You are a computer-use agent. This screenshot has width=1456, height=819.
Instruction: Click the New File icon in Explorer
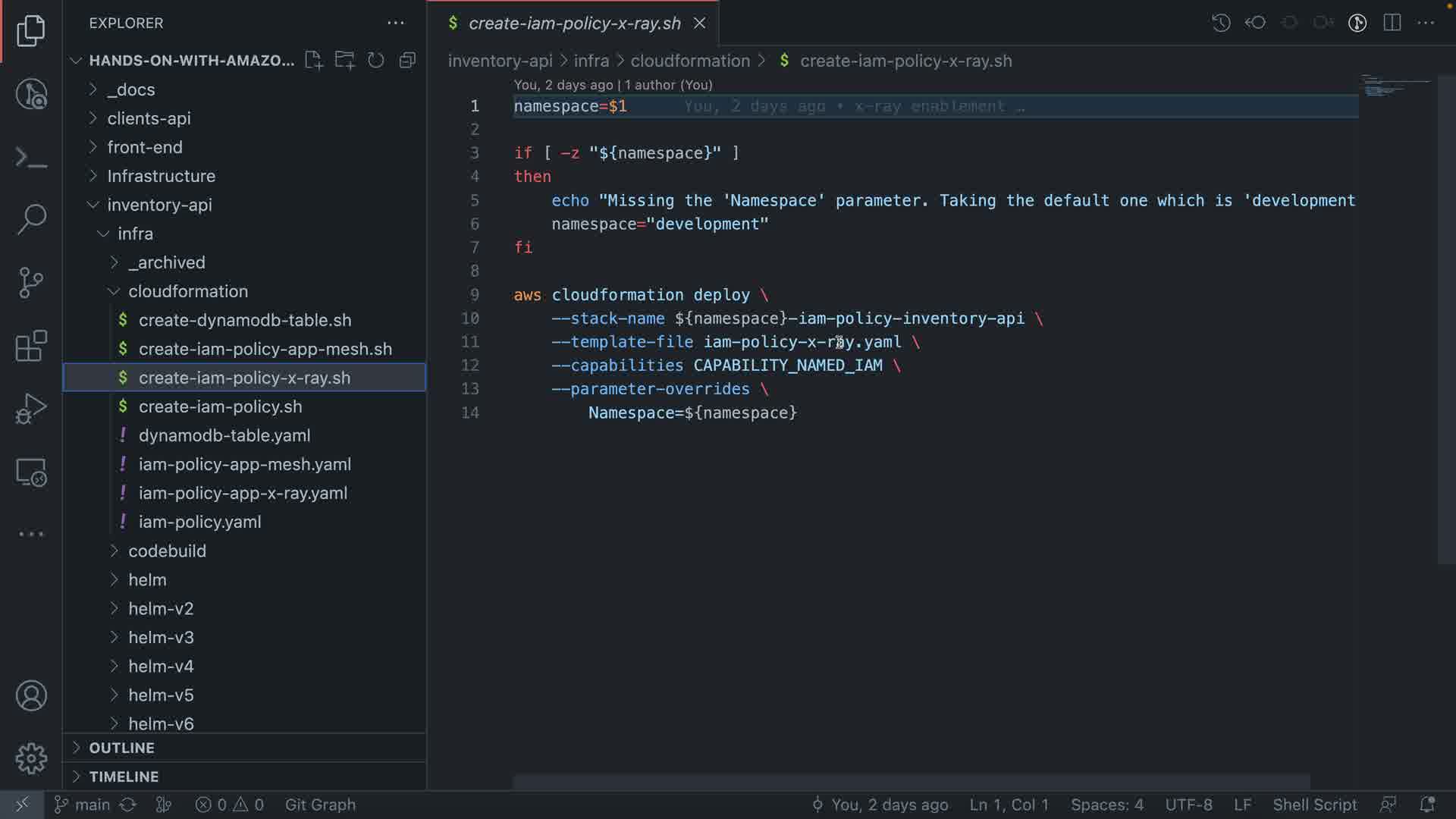pos(313,61)
